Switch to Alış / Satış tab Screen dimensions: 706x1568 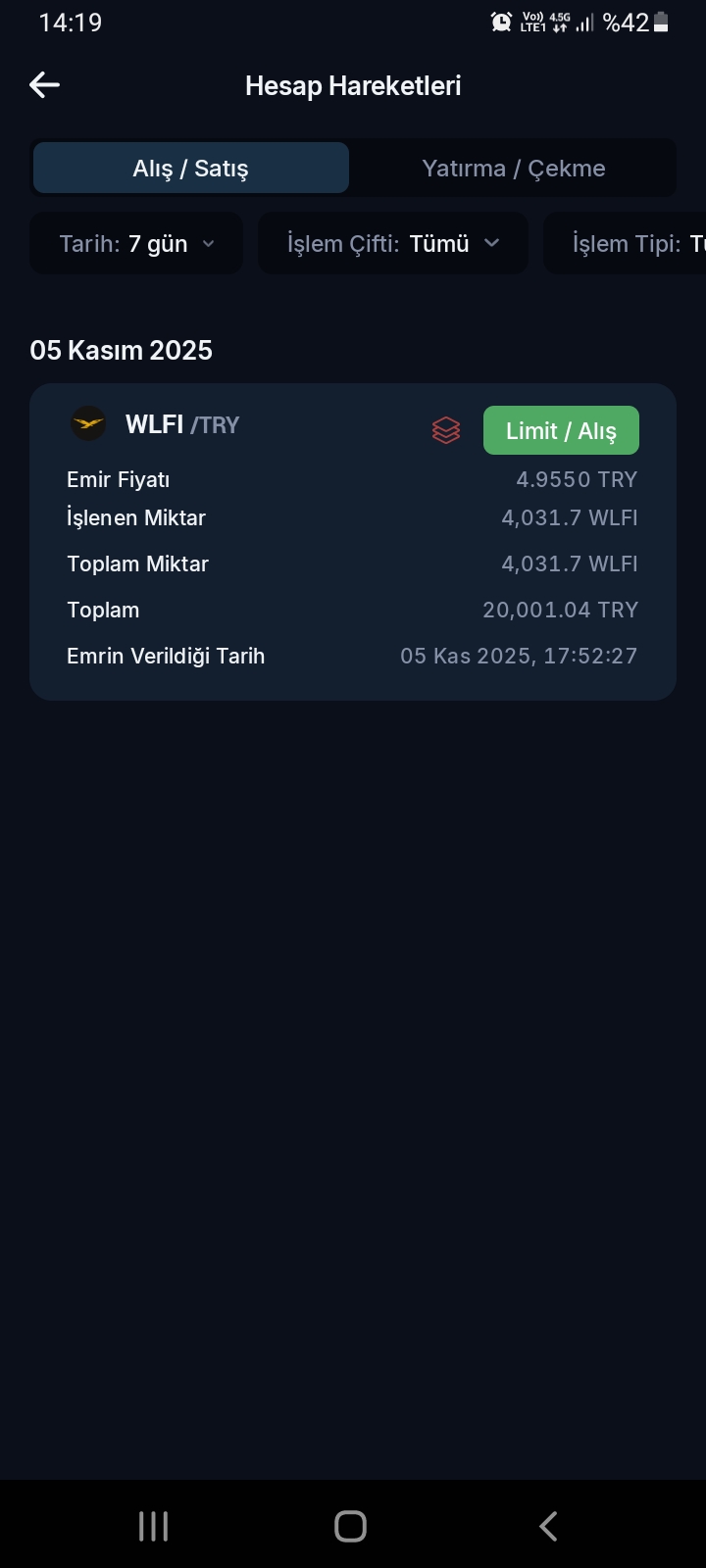click(x=191, y=169)
